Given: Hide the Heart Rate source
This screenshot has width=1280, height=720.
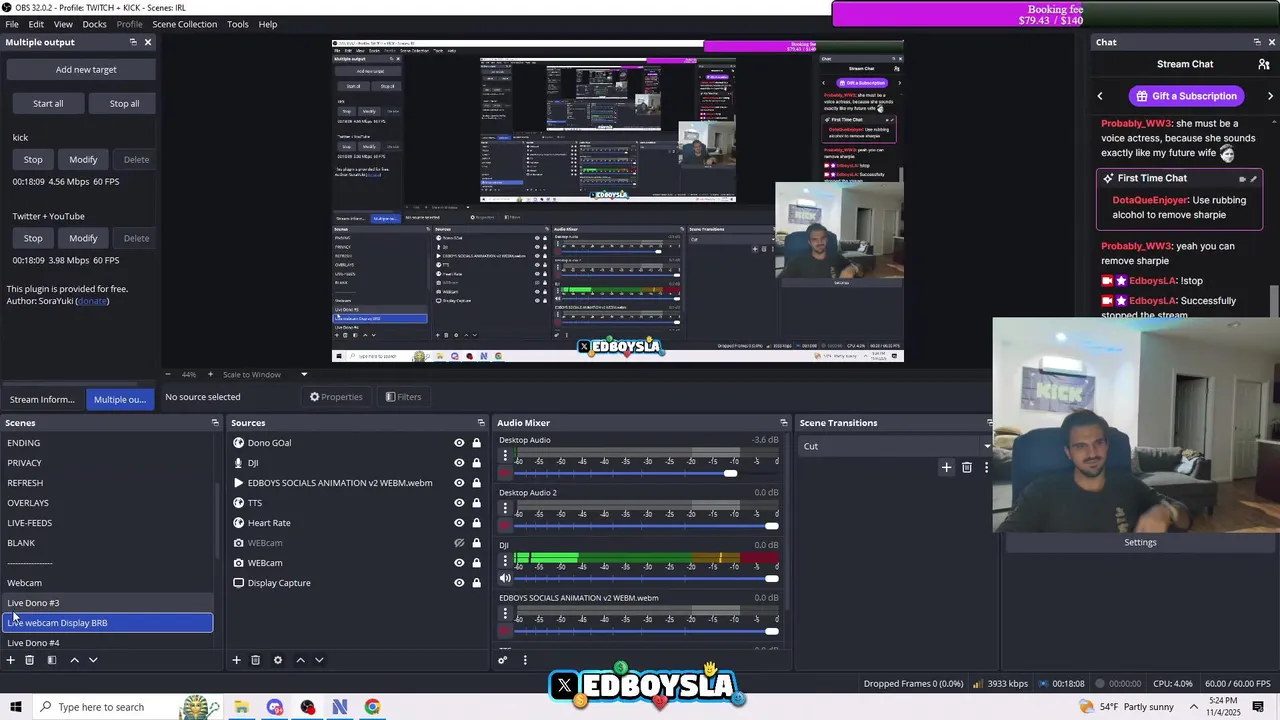Looking at the screenshot, I should point(459,523).
